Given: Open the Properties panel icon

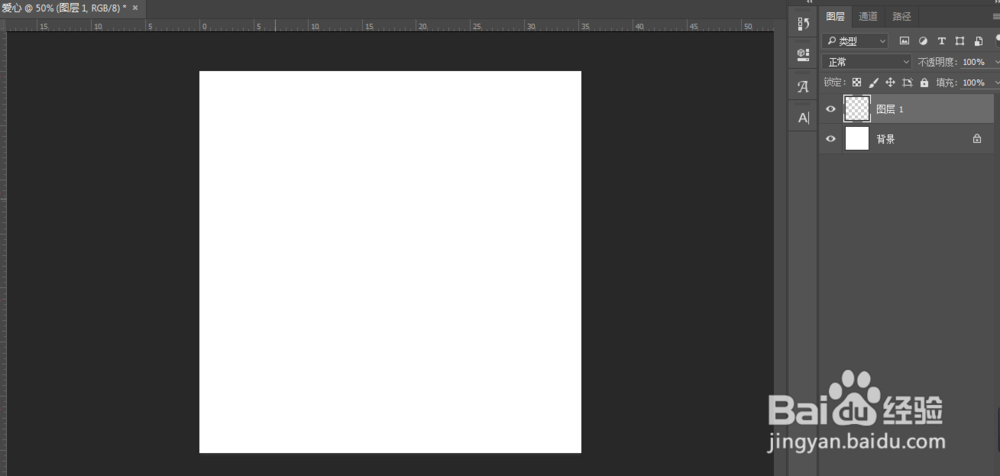Looking at the screenshot, I should click(803, 55).
